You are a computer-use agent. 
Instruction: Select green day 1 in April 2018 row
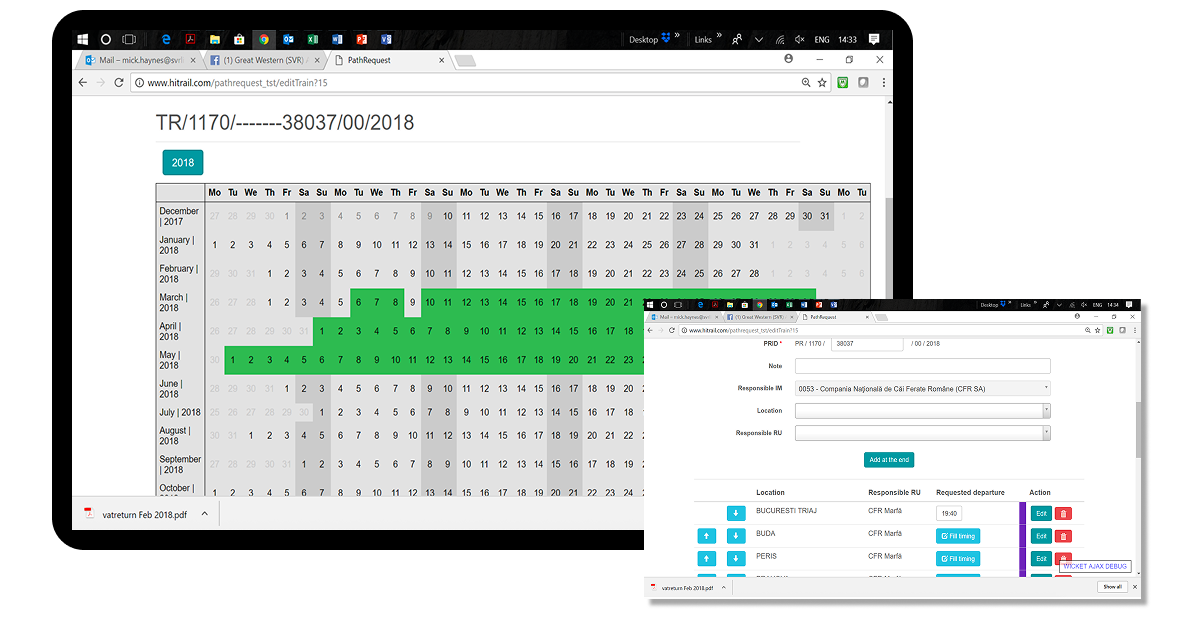[322, 331]
